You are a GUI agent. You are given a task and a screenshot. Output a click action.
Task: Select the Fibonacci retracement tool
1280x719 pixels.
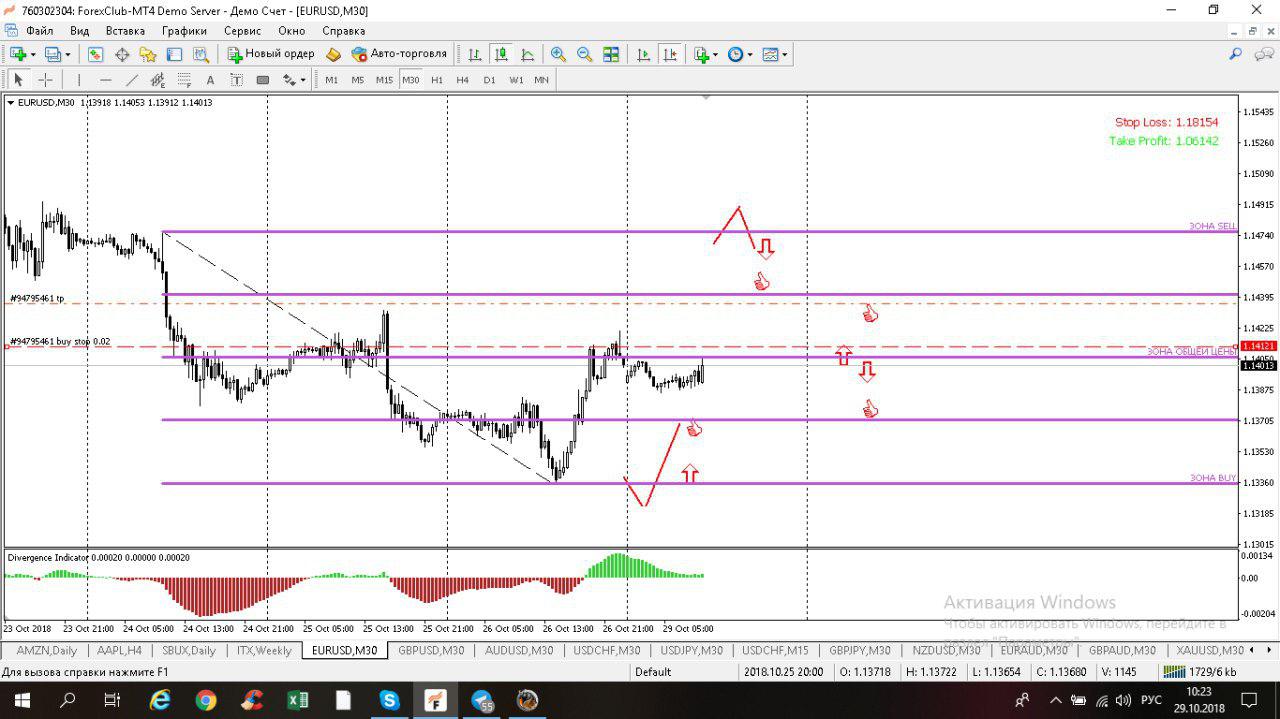click(x=184, y=80)
